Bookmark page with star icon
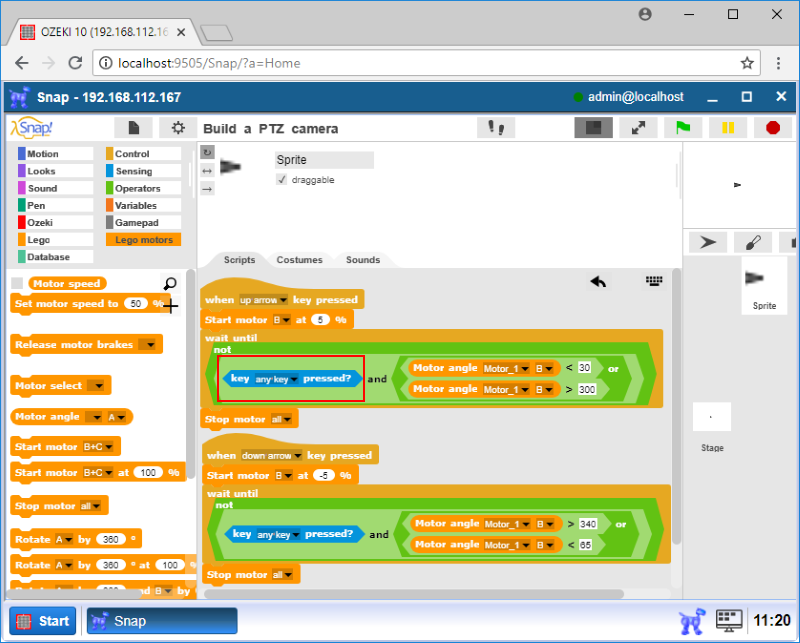Image resolution: width=800 pixels, height=643 pixels. click(747, 63)
